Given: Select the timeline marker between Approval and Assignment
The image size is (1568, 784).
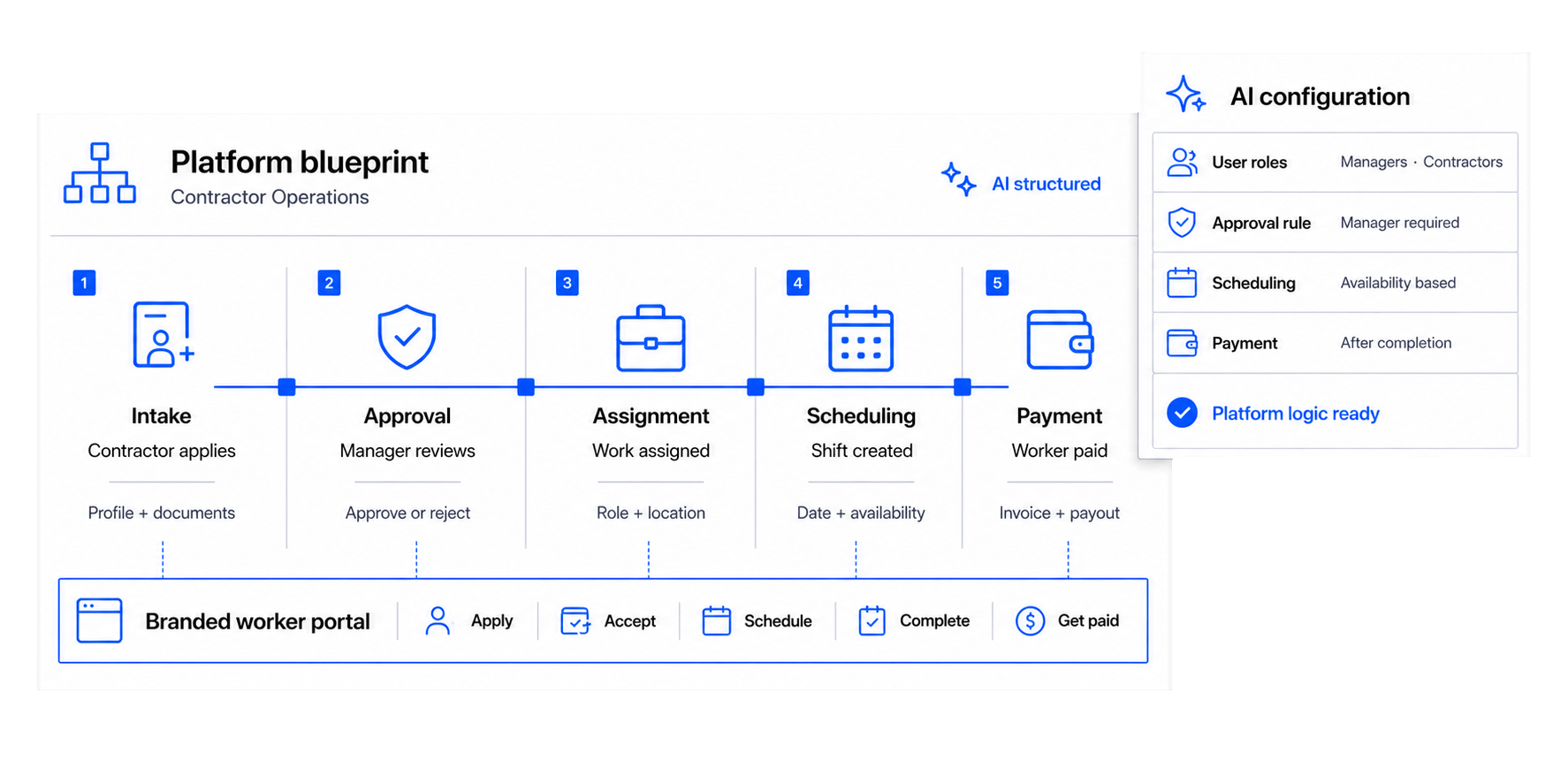Looking at the screenshot, I should click(x=526, y=386).
